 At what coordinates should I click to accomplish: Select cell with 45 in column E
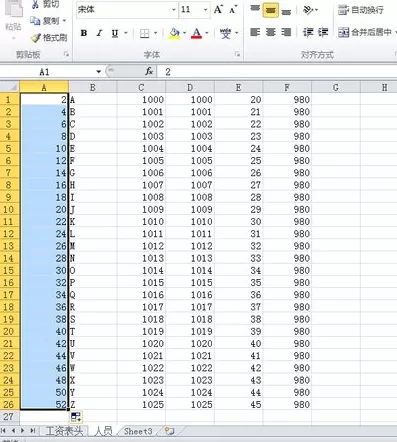(x=238, y=404)
